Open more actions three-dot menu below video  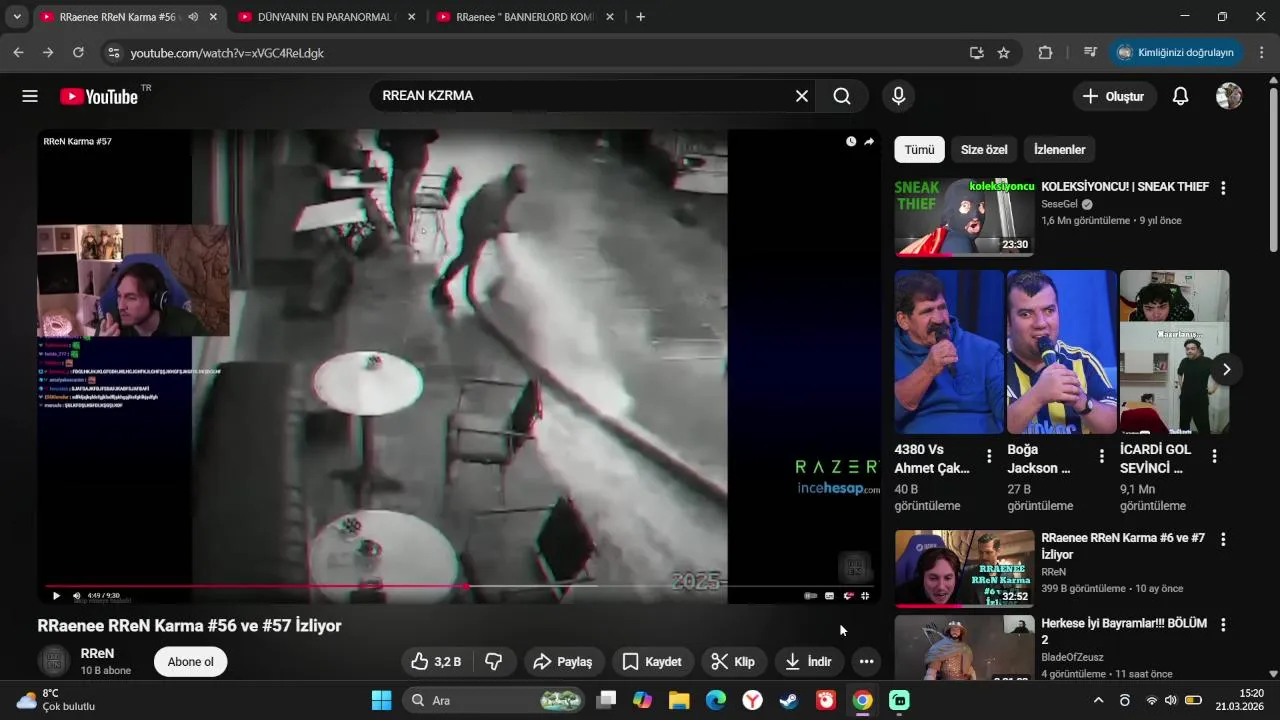click(866, 661)
